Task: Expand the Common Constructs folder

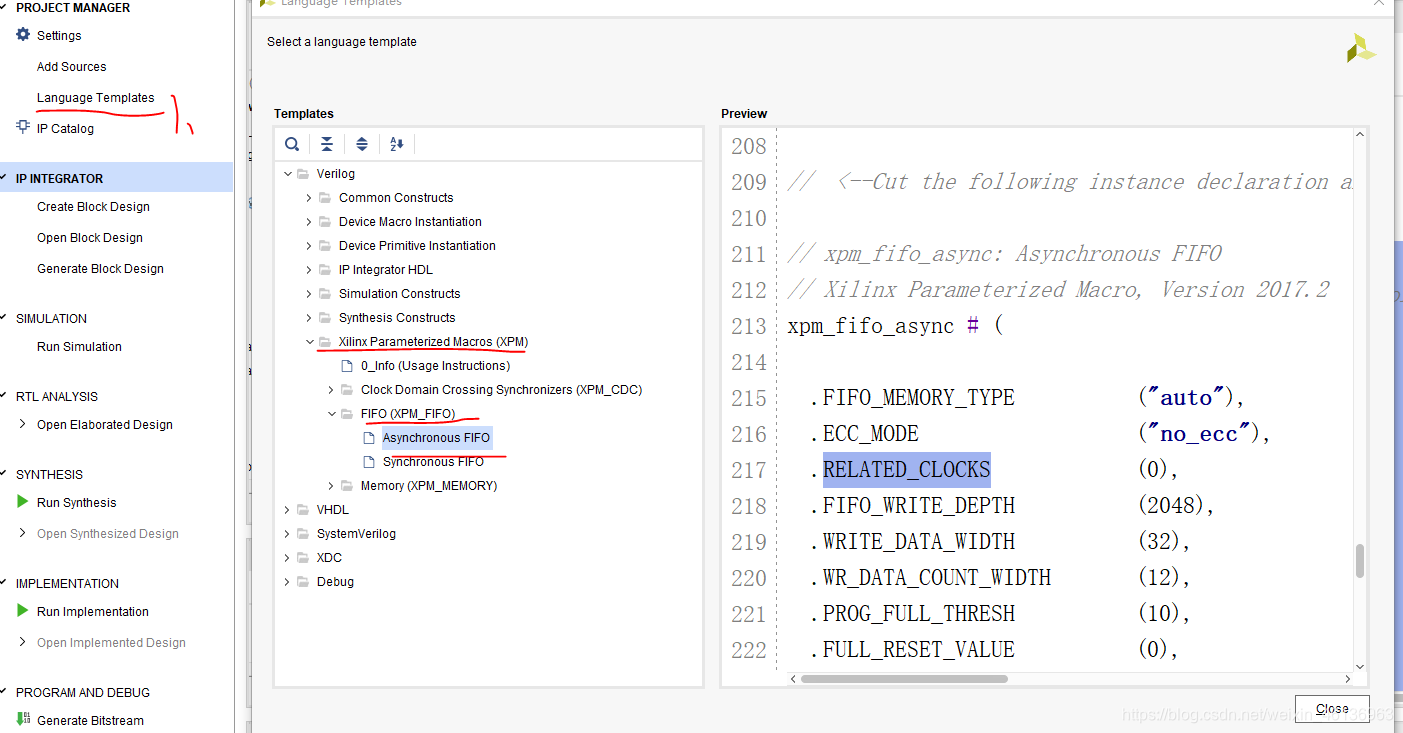Action: [x=309, y=198]
